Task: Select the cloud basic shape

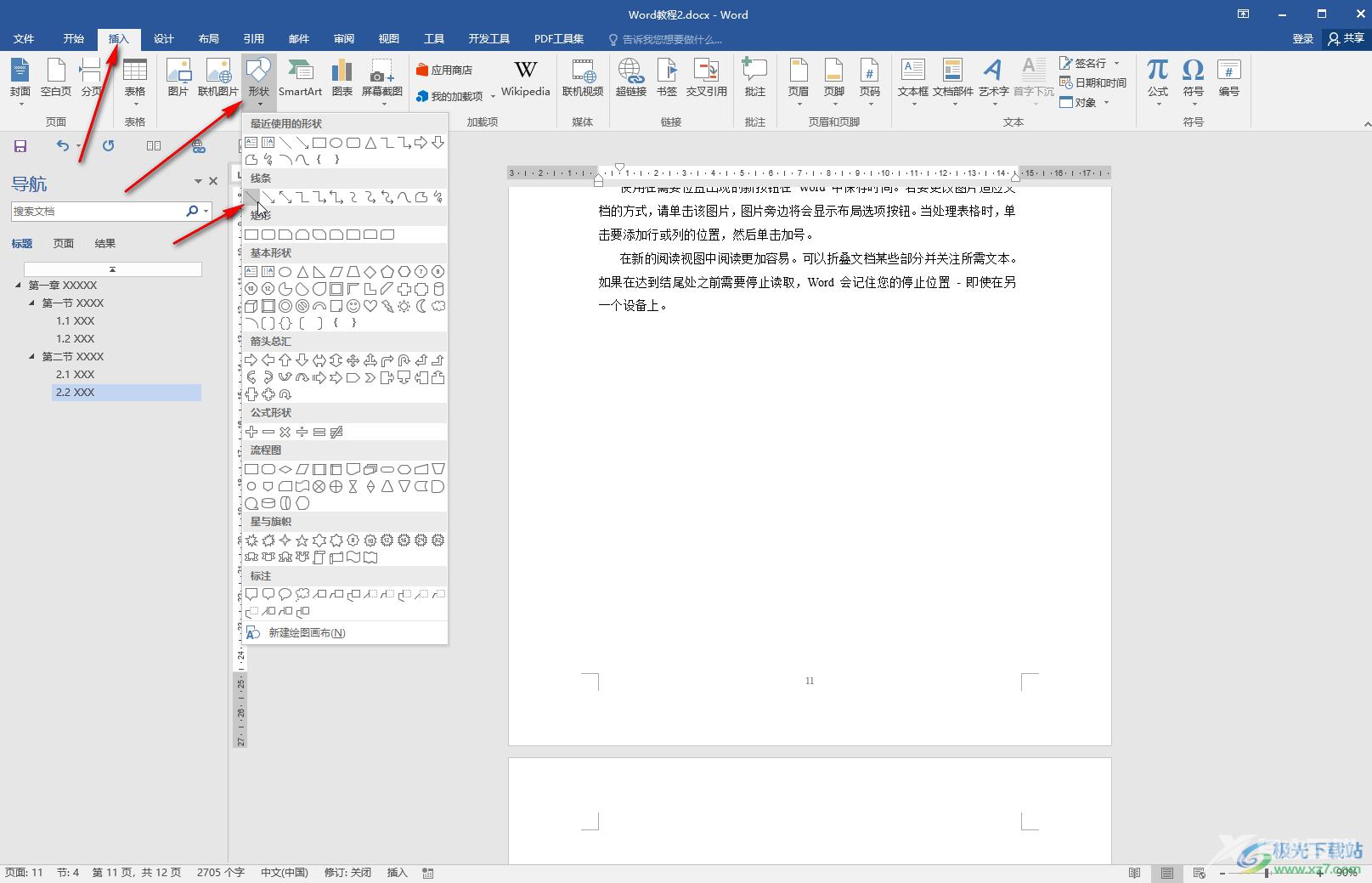Action: (x=438, y=306)
